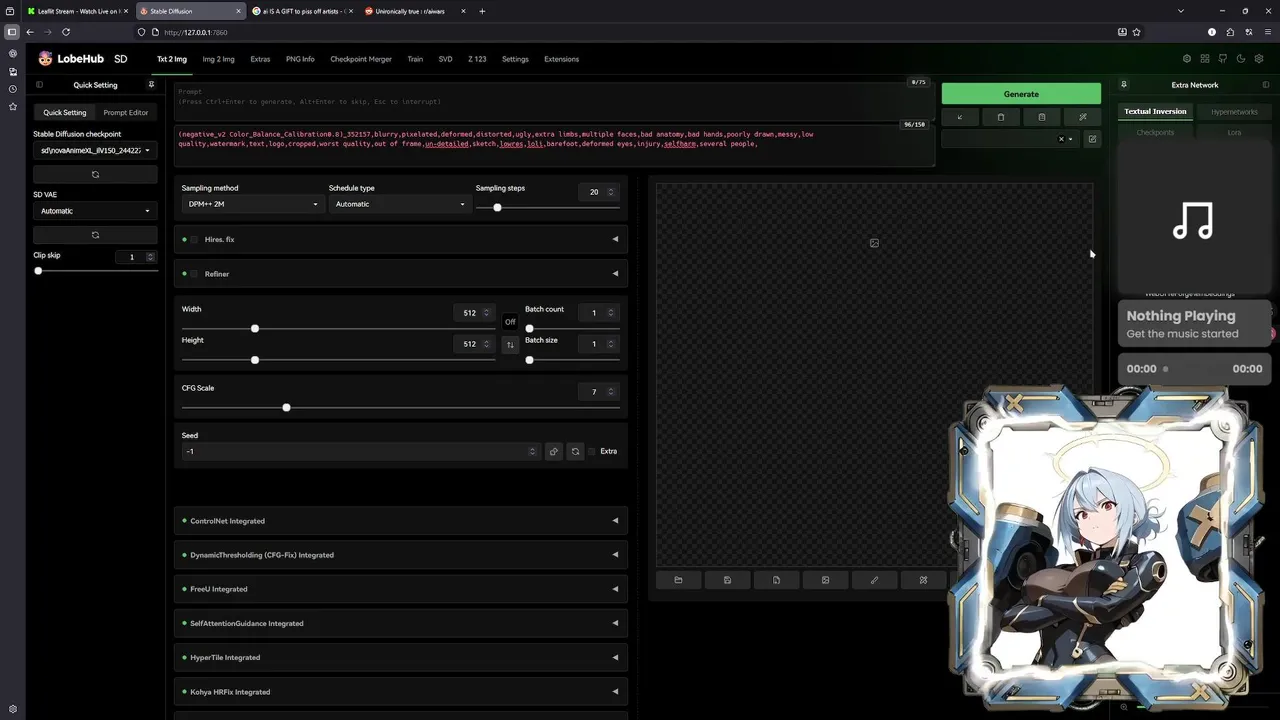The width and height of the screenshot is (1280, 720).
Task: Expand the Refiner section arrow
Action: [x=615, y=273]
